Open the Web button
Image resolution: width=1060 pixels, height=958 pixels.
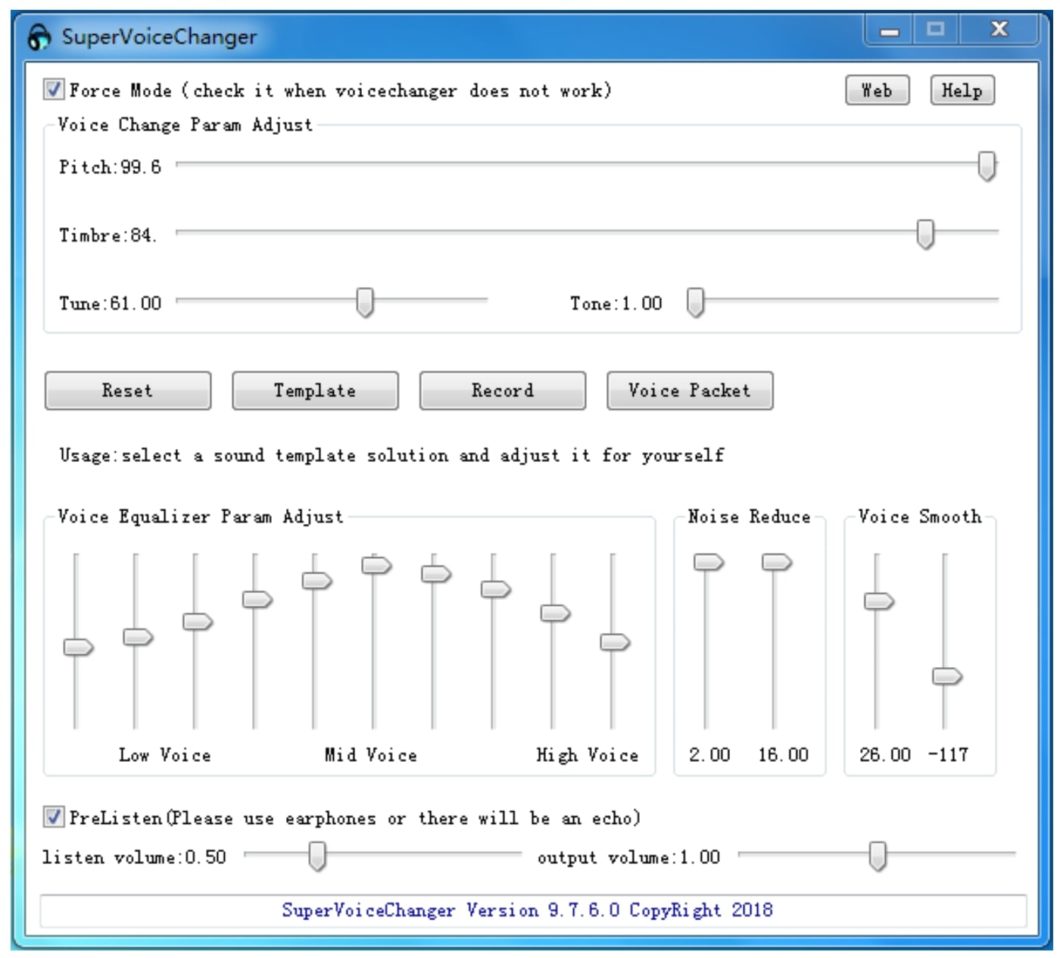(877, 90)
